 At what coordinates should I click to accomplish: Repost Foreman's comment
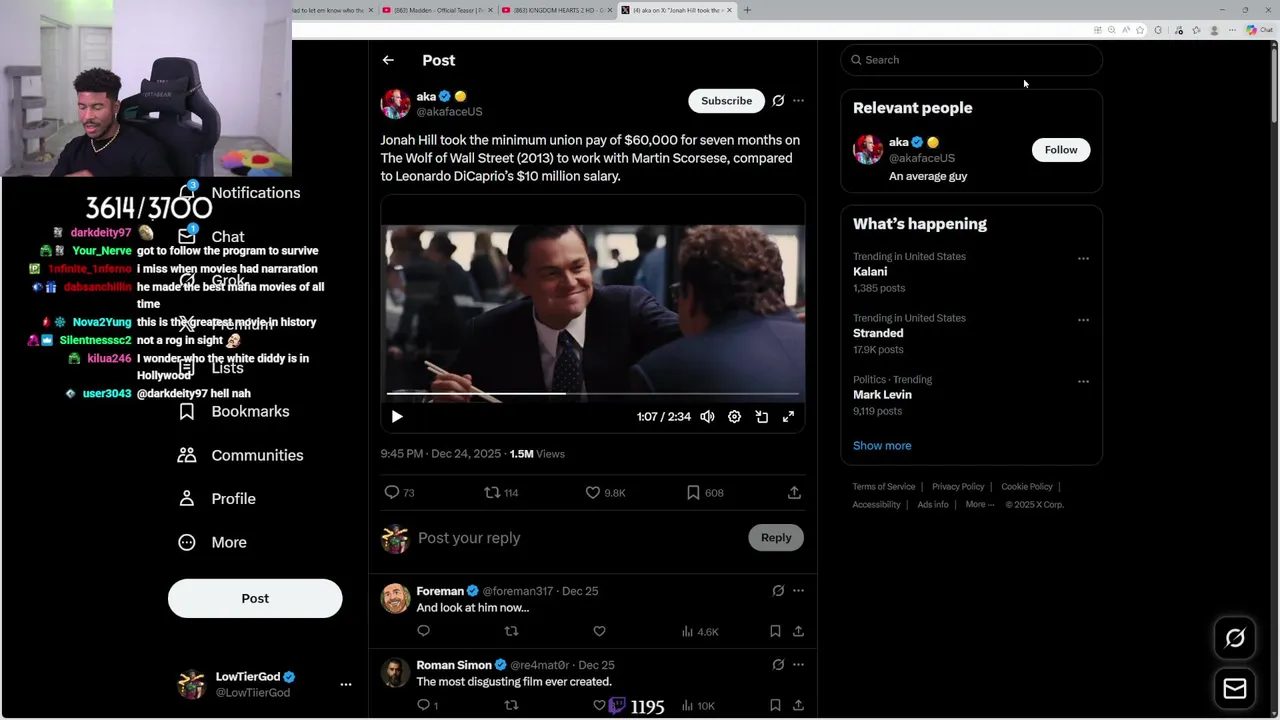click(x=511, y=631)
